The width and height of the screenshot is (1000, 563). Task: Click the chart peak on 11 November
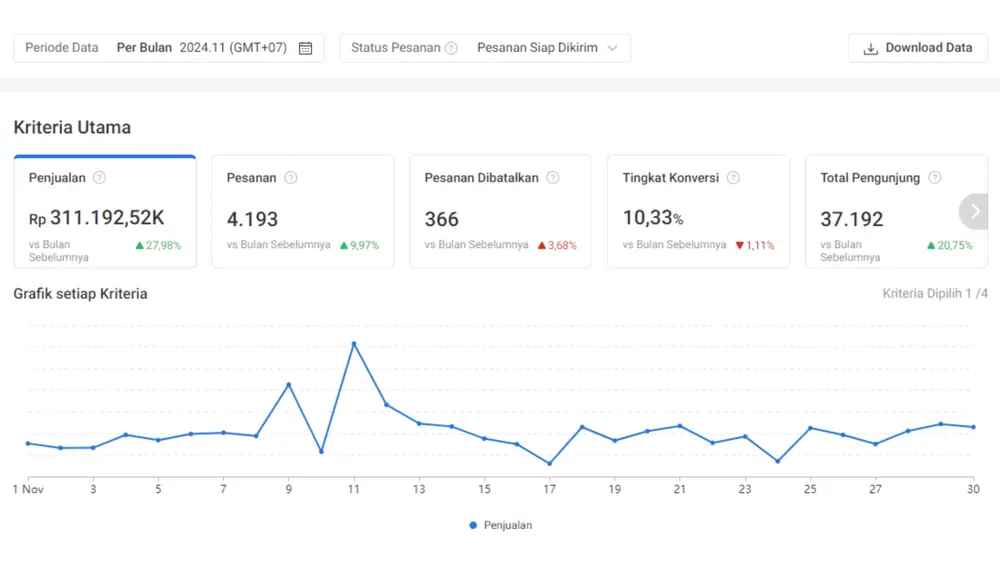(354, 344)
